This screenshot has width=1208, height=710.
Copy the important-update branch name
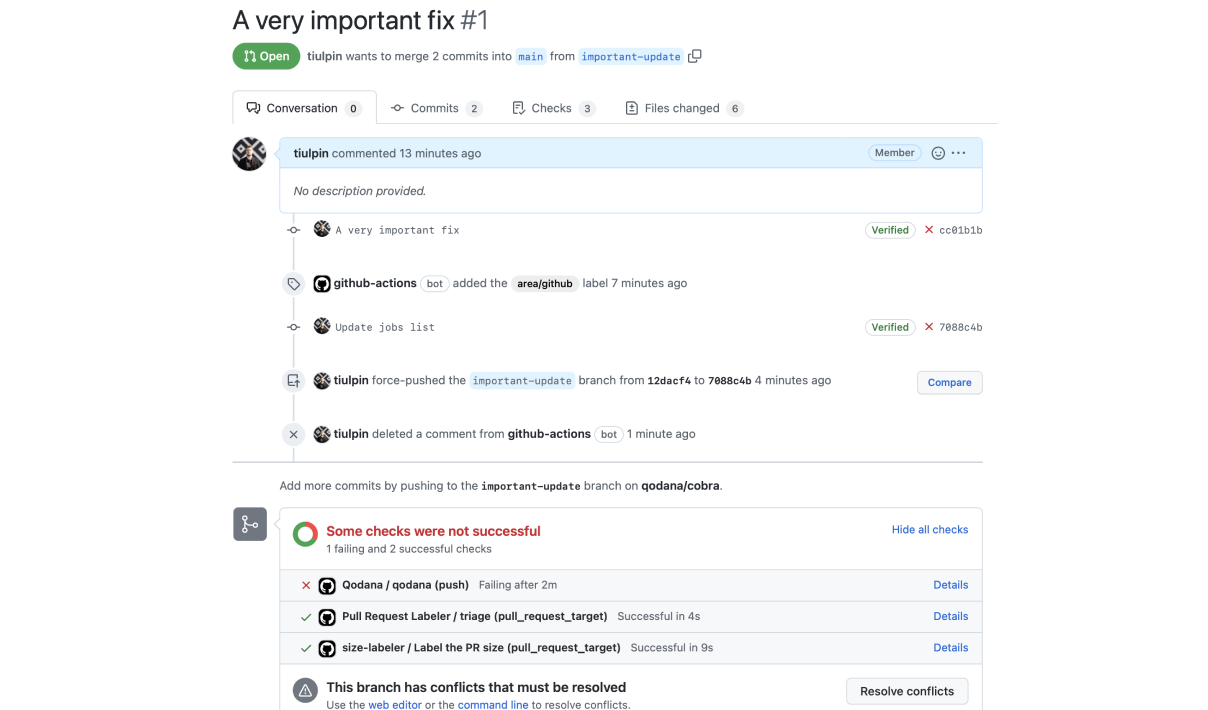[x=694, y=56]
